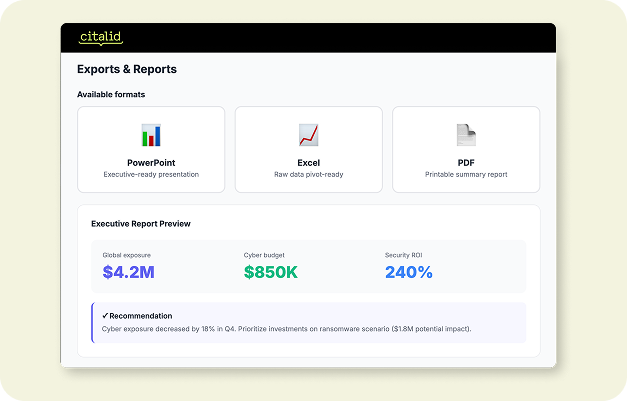This screenshot has height=401, width=627.
Task: Click the Exports & Reports heading
Action: 127,69
